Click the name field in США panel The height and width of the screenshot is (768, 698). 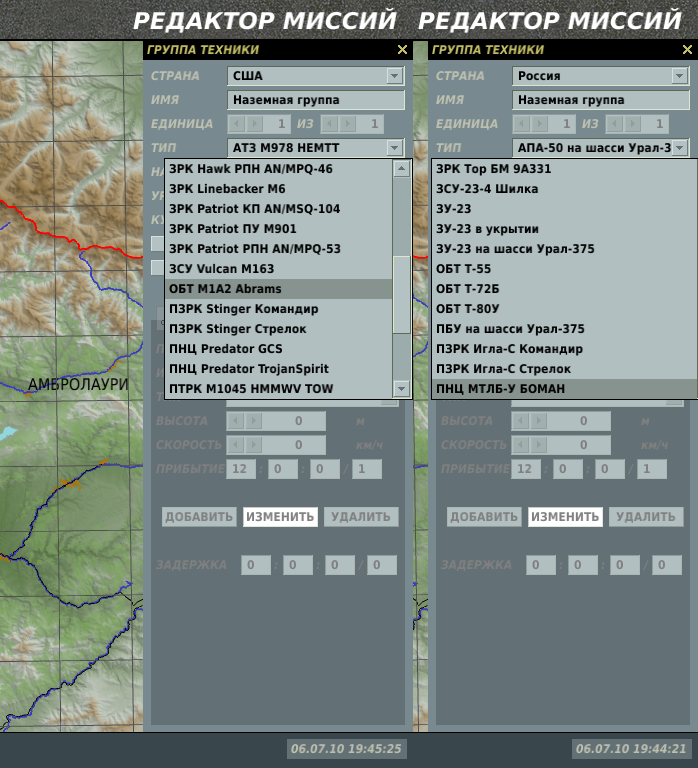click(316, 100)
